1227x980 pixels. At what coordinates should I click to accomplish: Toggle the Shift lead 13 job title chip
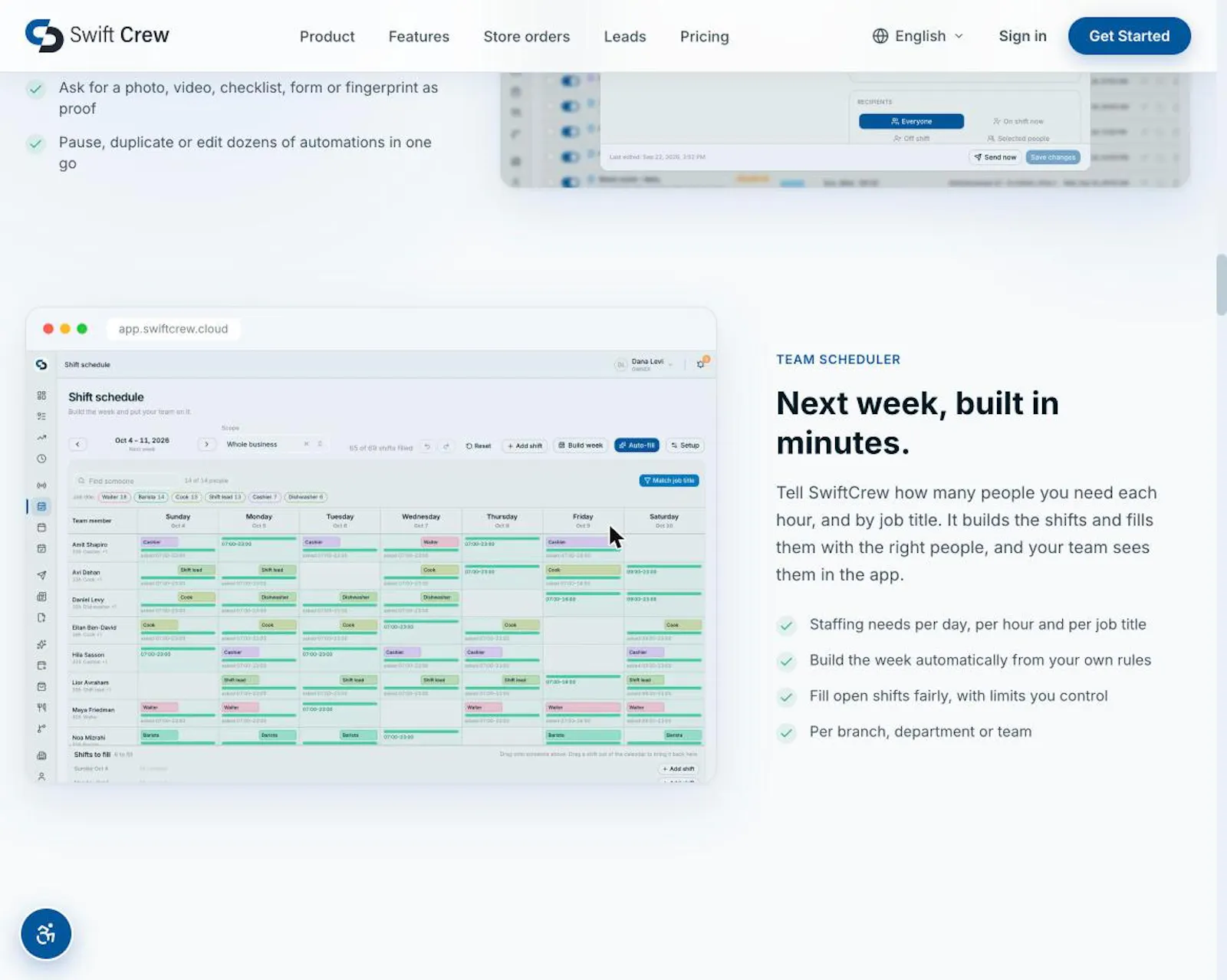(x=225, y=497)
